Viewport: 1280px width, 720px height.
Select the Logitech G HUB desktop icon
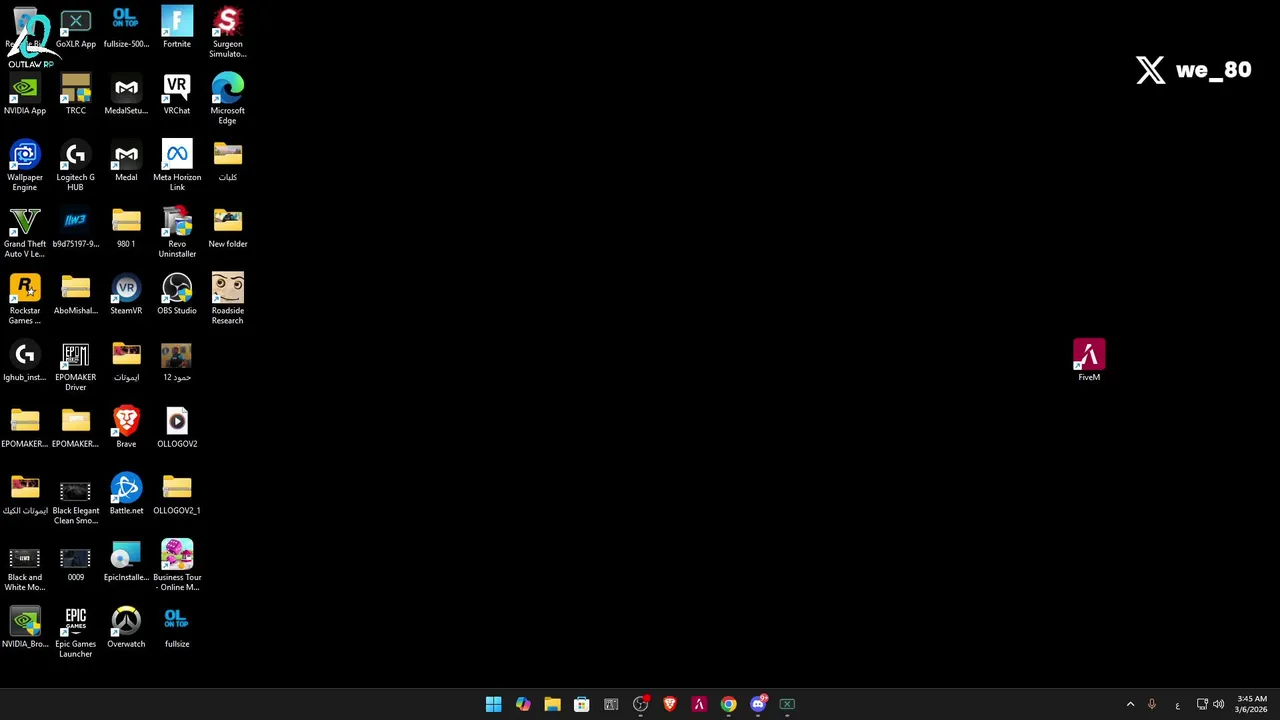pos(76,165)
